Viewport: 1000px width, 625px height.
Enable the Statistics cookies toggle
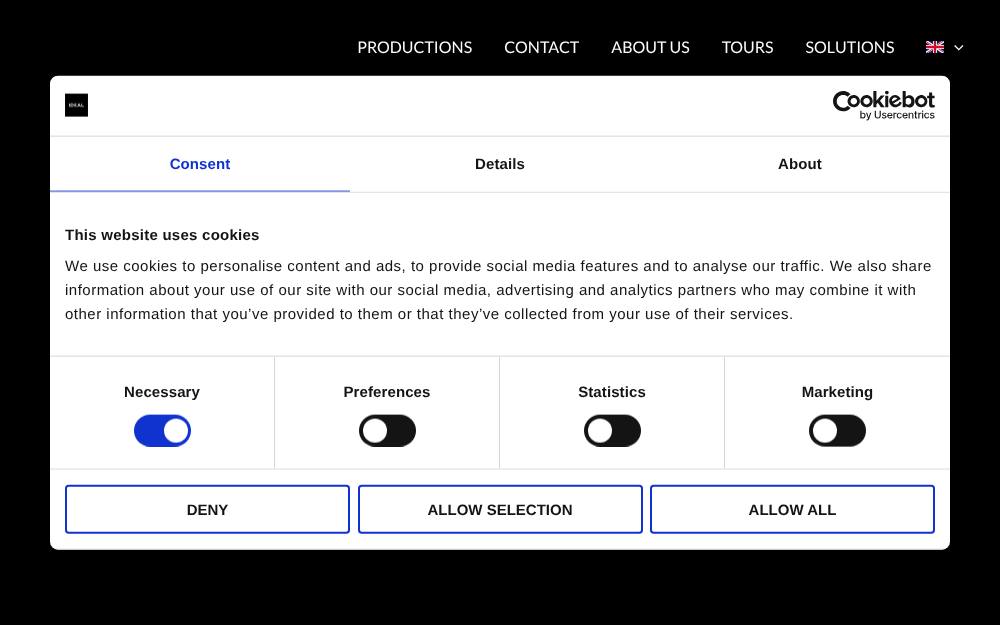coord(612,431)
